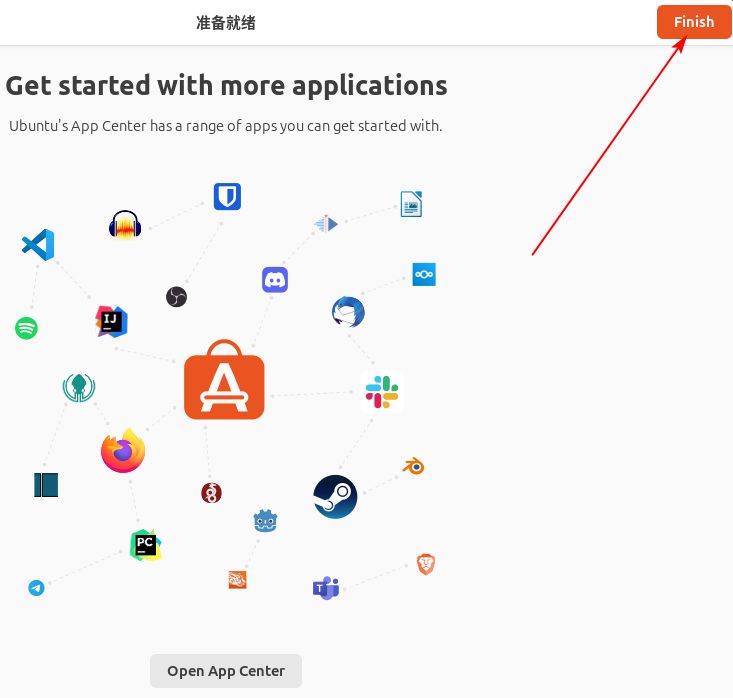Click the Discord icon
This screenshot has height=698, width=733.
(275, 280)
